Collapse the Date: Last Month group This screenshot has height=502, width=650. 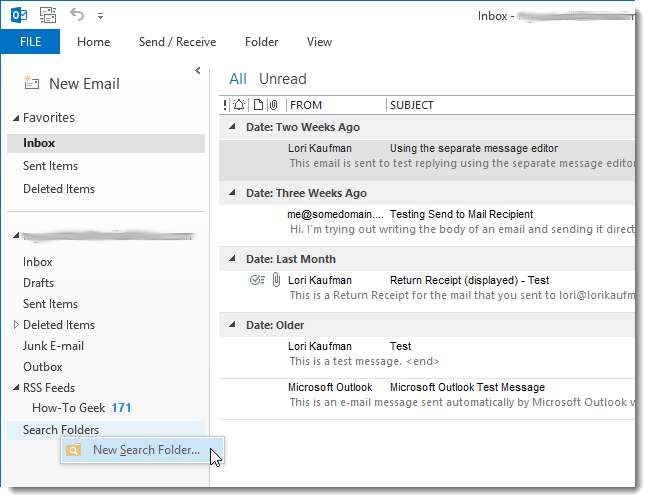[233, 258]
